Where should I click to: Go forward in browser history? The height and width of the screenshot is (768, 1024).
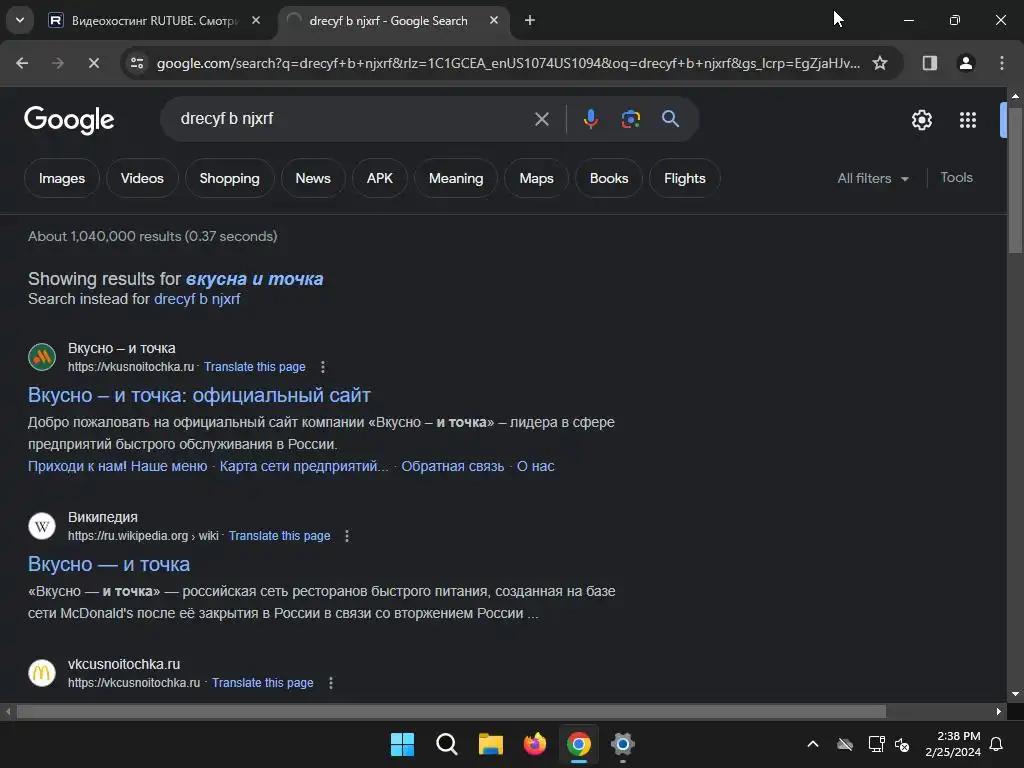[x=58, y=63]
